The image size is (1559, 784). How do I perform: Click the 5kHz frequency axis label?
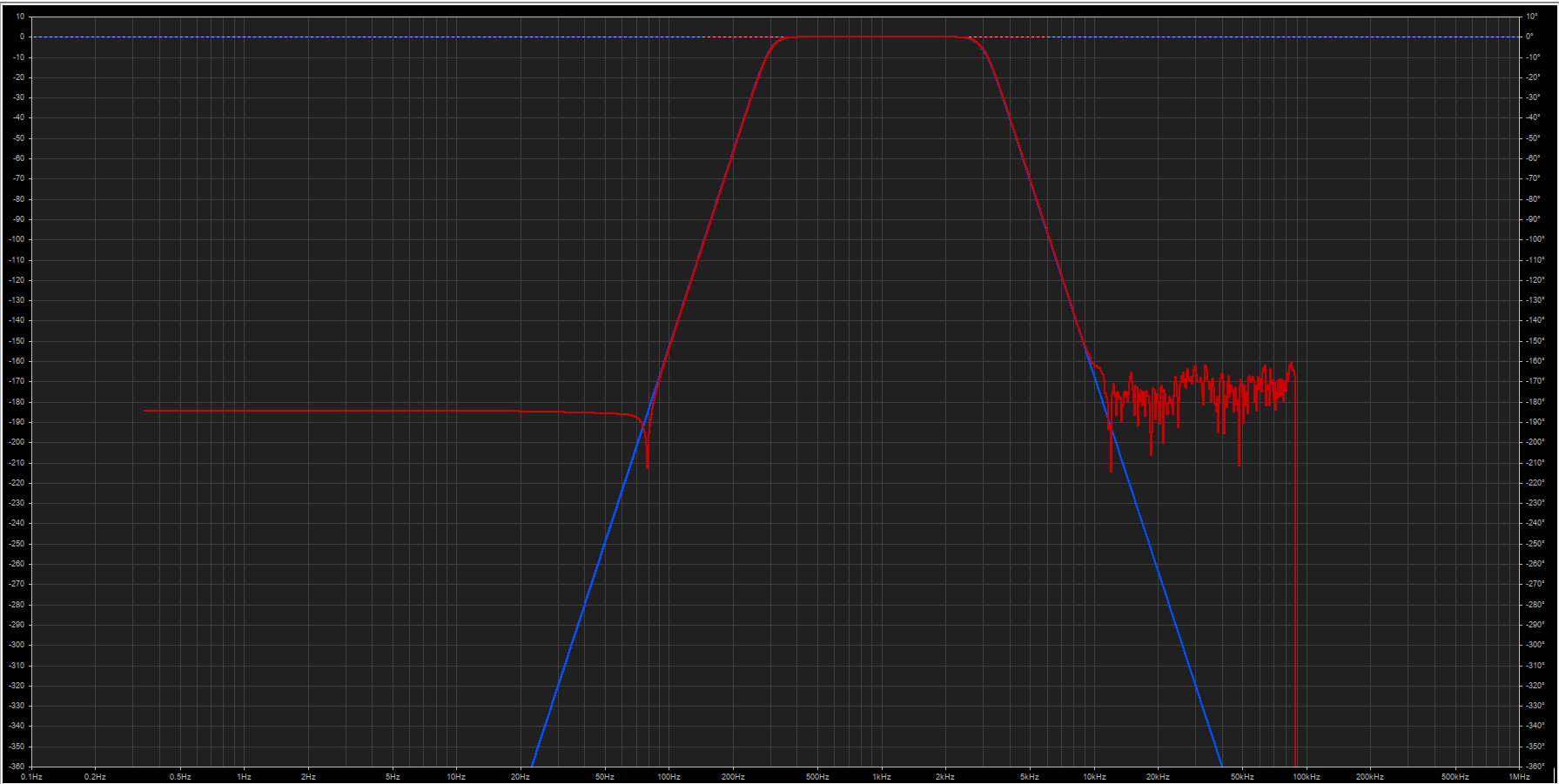pos(1030,777)
